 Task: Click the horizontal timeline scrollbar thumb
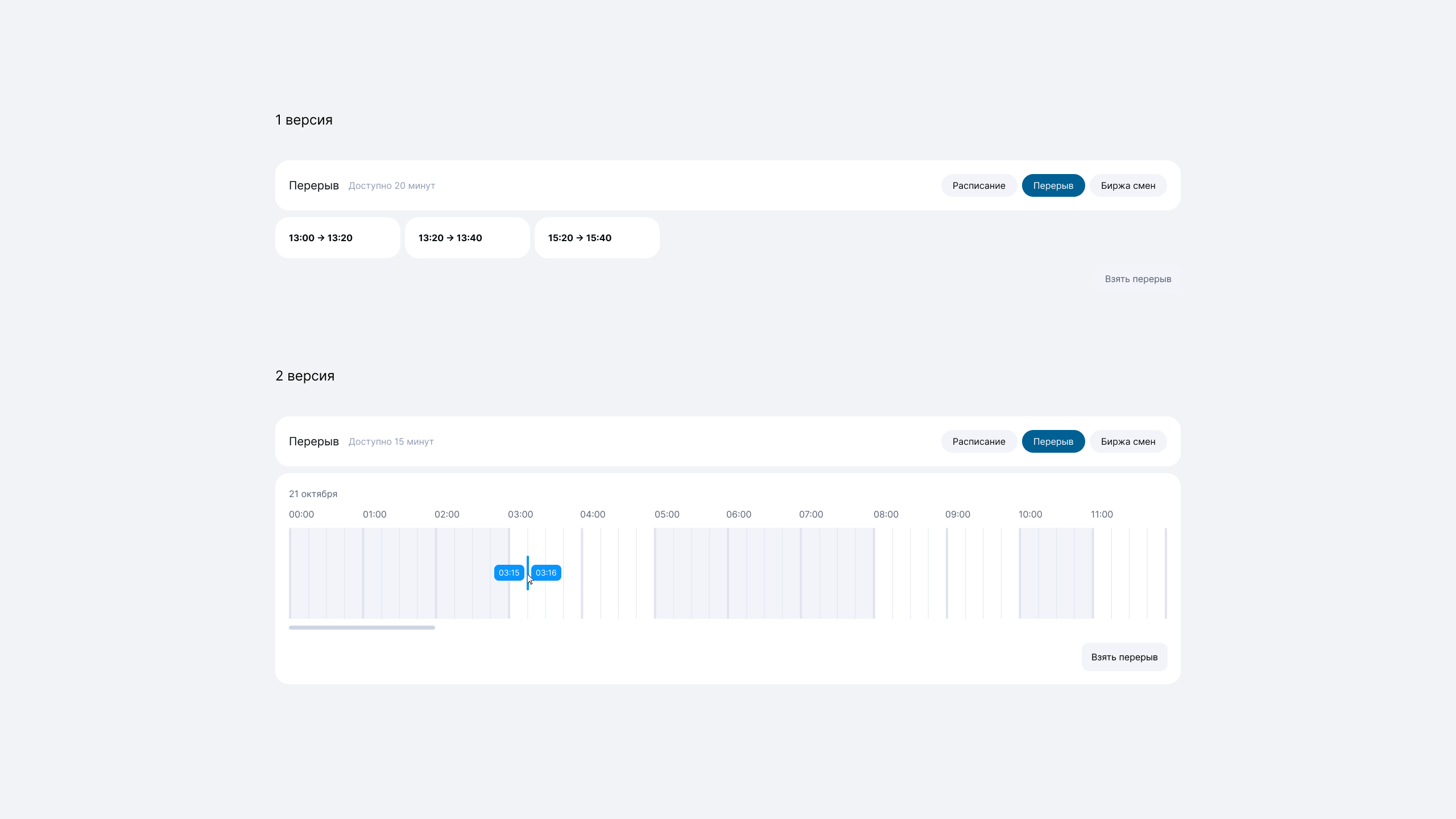[362, 627]
